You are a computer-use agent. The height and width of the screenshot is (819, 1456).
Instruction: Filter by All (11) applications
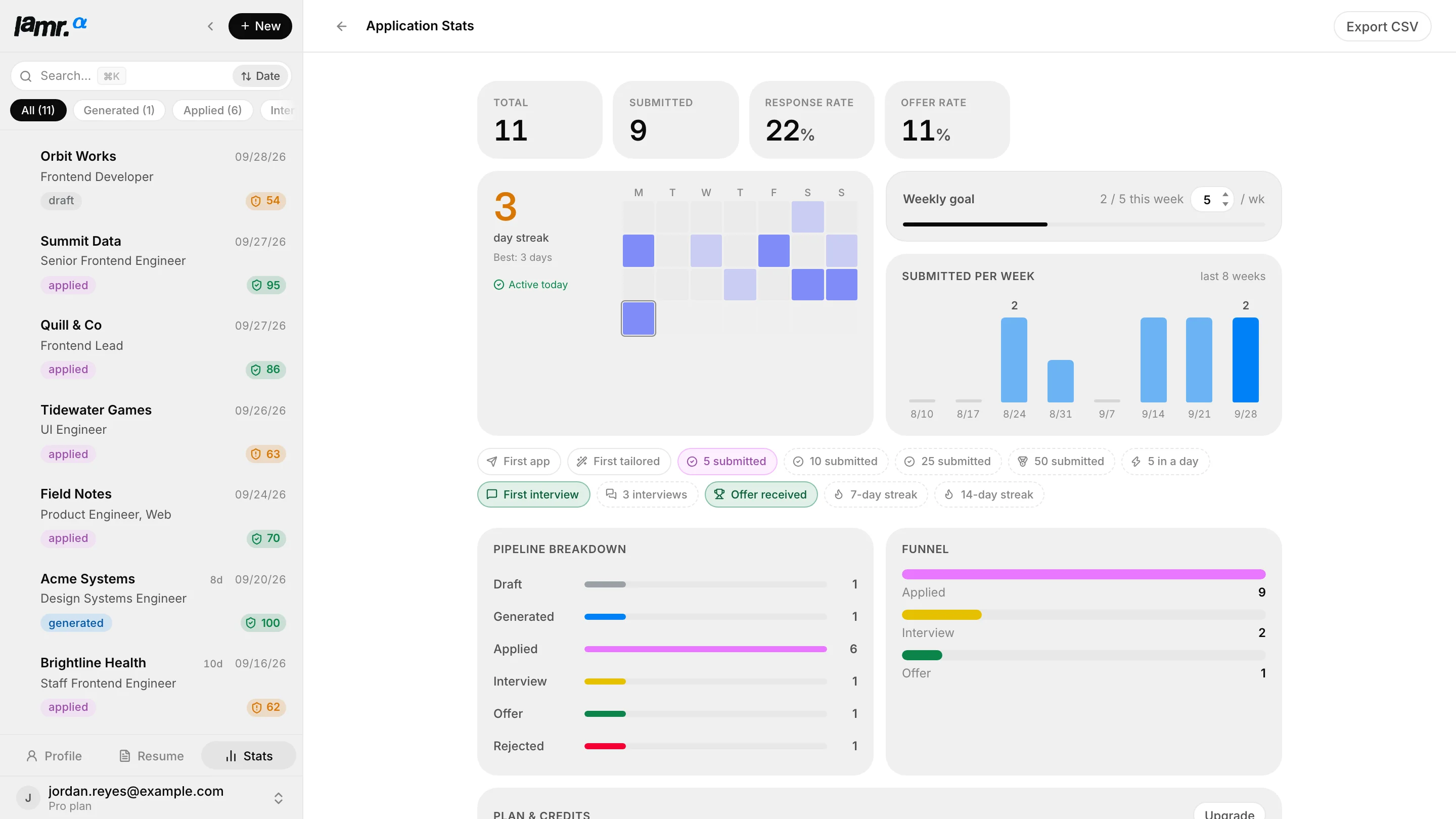[x=38, y=110]
